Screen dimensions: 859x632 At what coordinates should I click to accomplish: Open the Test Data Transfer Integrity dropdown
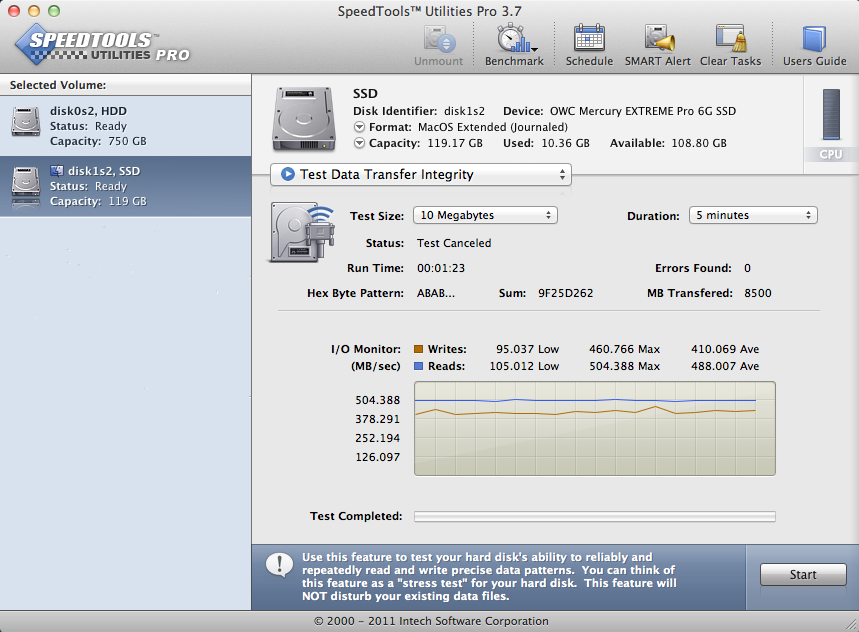click(421, 175)
